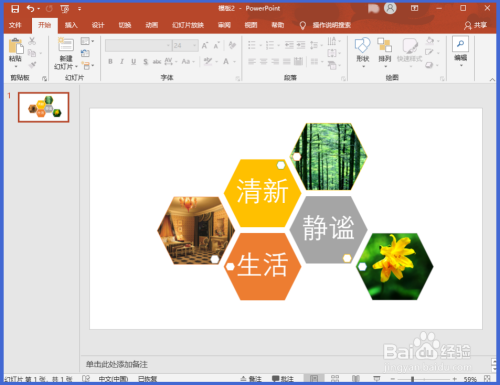The height and width of the screenshot is (385, 500).
Task: Open the 视图 (View) tab
Action: click(251, 25)
